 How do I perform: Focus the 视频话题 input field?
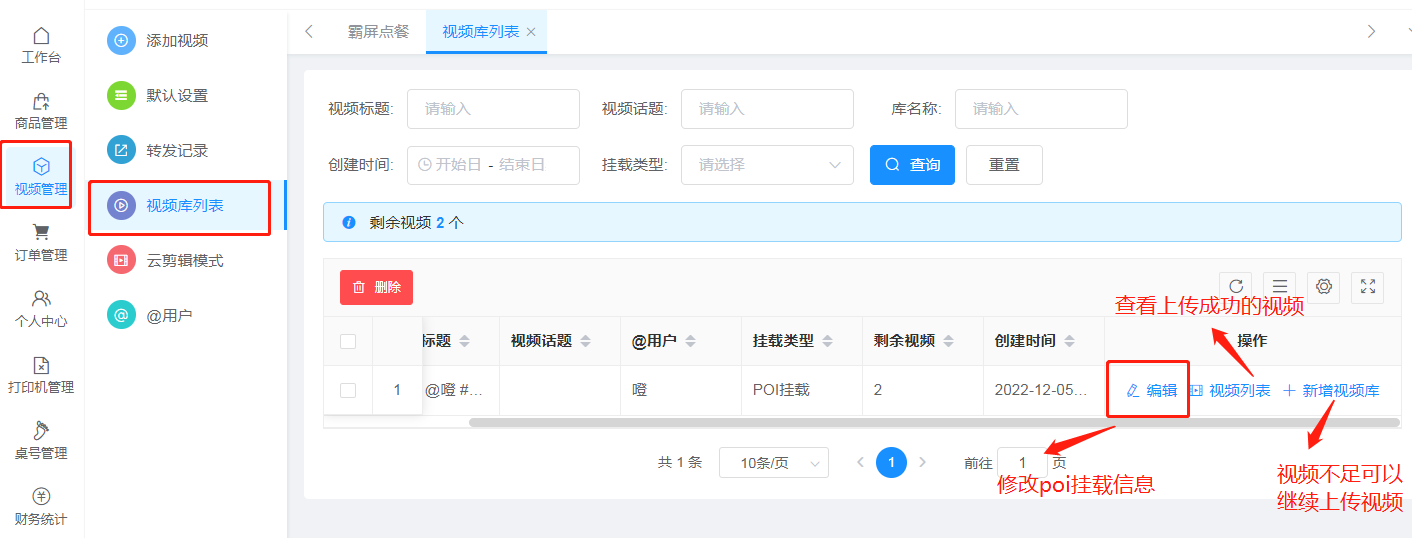point(767,109)
